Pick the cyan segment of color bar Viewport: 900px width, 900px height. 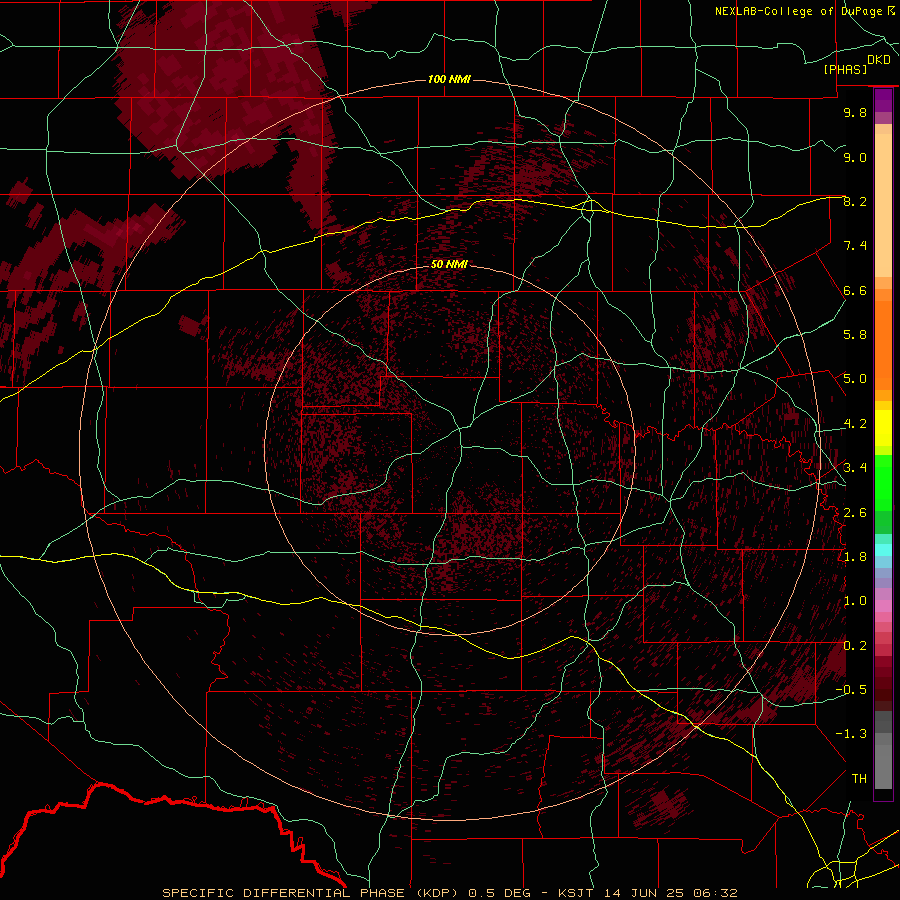point(883,550)
